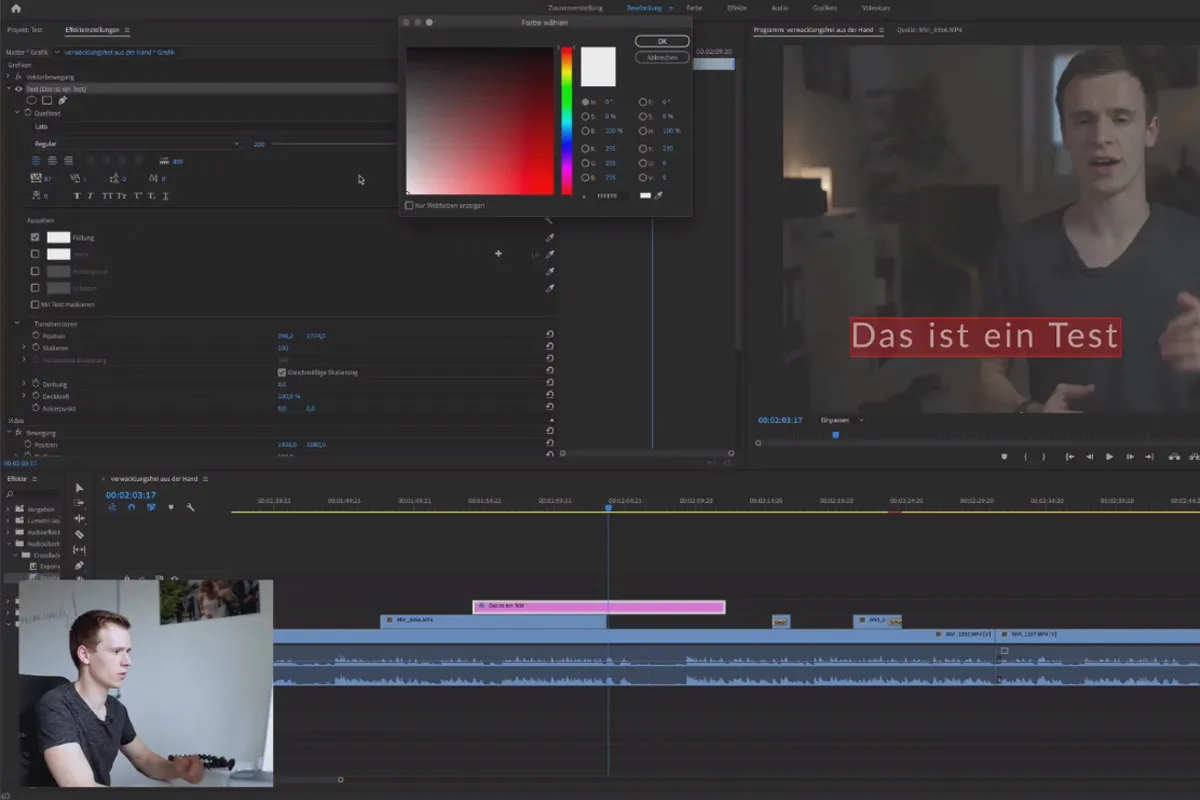Select the pen mask tool under the text layer
The height and width of the screenshot is (800, 1200).
[x=62, y=100]
